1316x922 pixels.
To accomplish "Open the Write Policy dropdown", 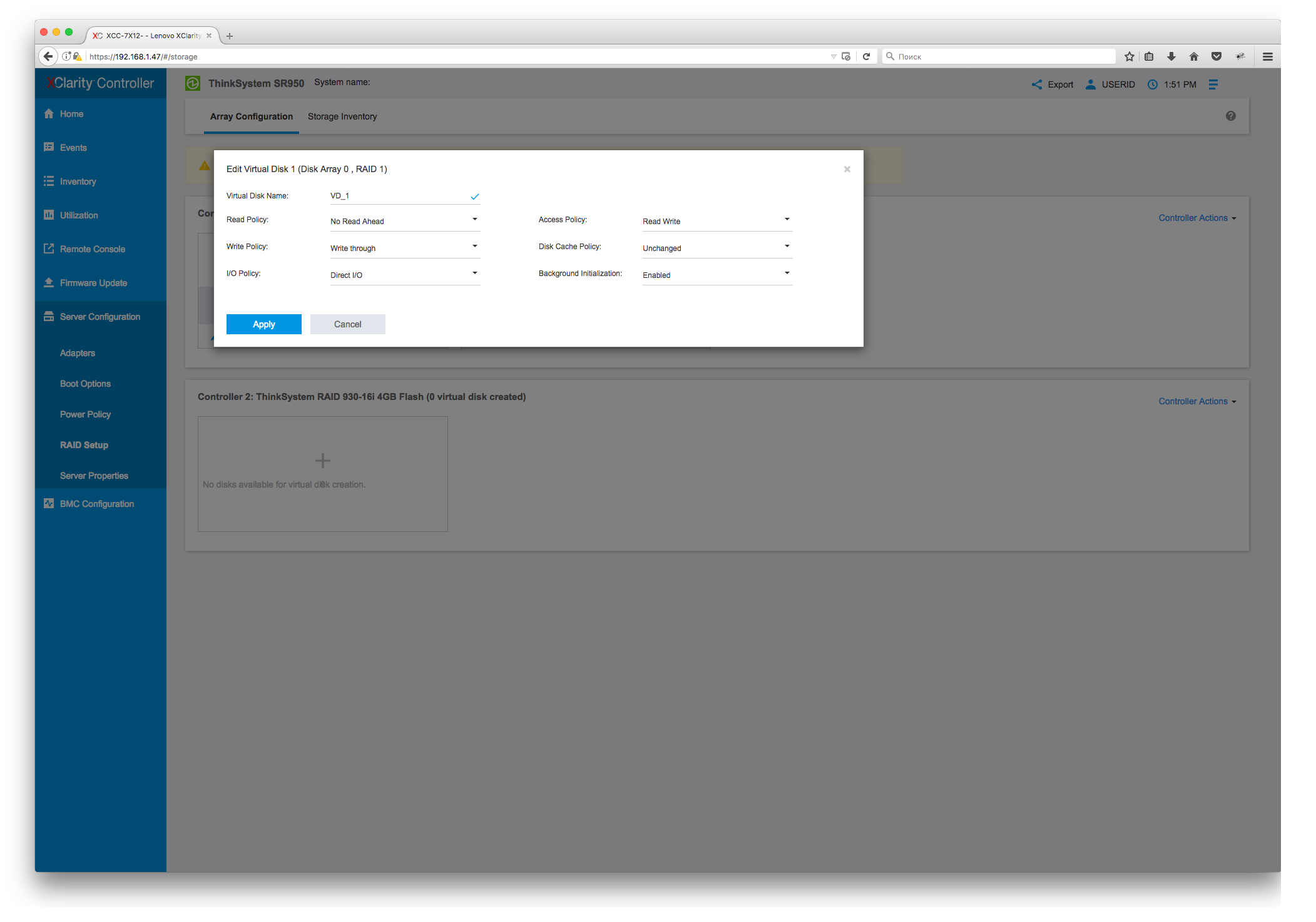I will click(x=405, y=248).
